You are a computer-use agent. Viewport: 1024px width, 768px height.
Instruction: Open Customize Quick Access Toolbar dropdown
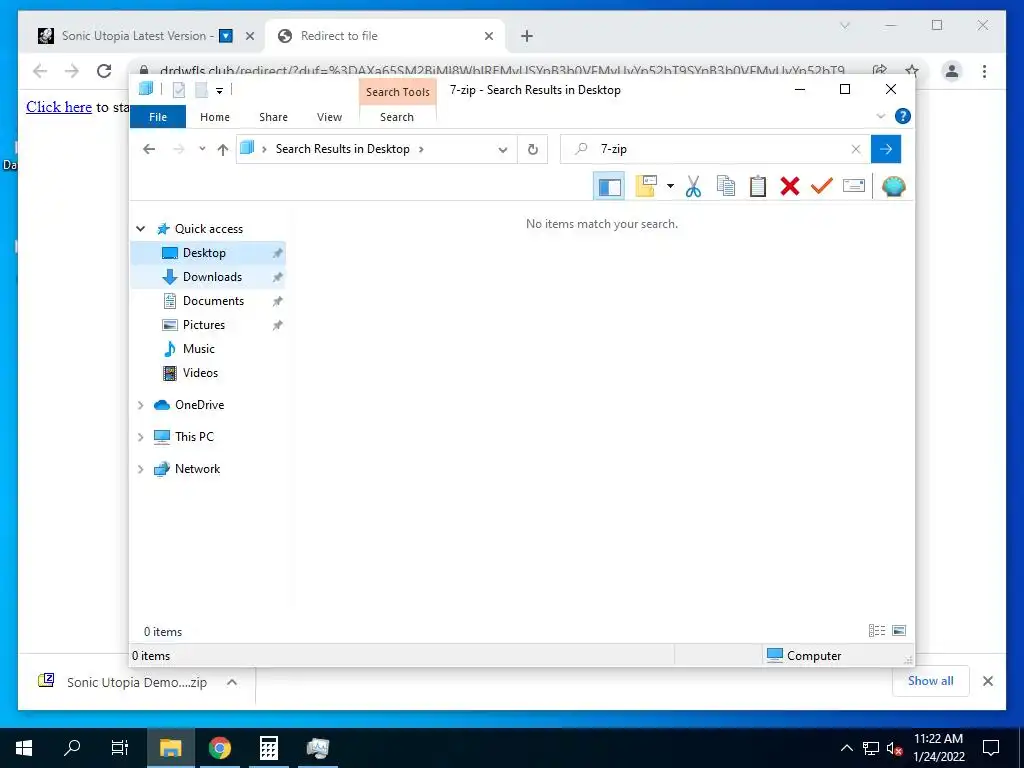click(219, 90)
